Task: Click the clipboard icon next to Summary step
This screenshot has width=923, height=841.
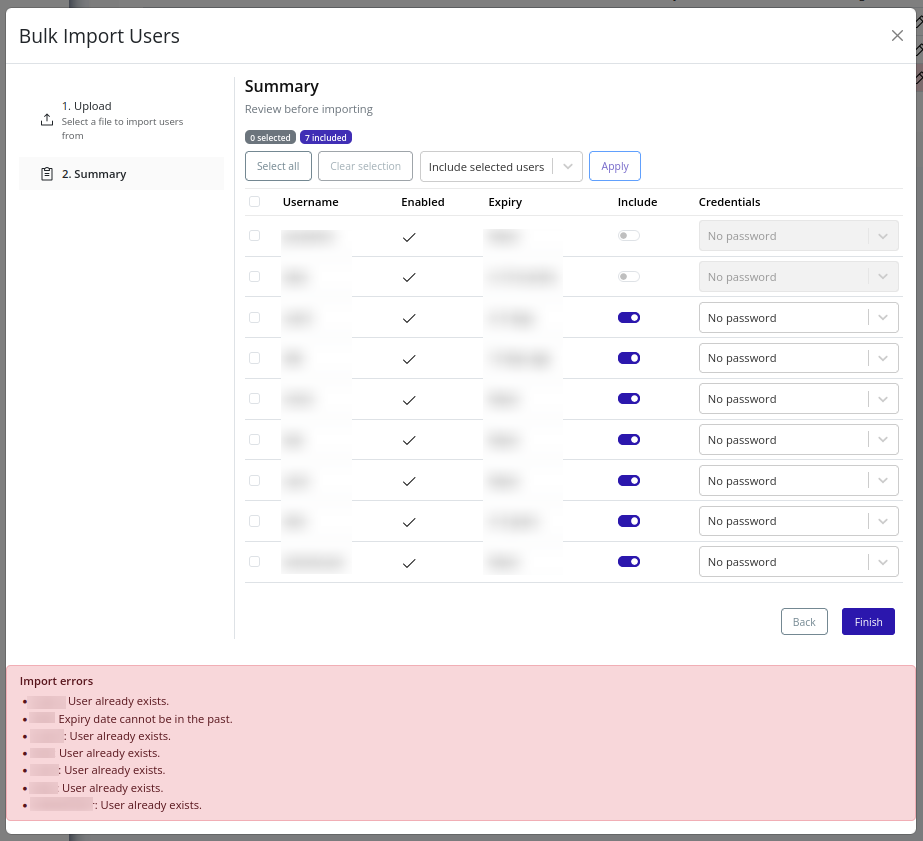Action: pos(46,173)
